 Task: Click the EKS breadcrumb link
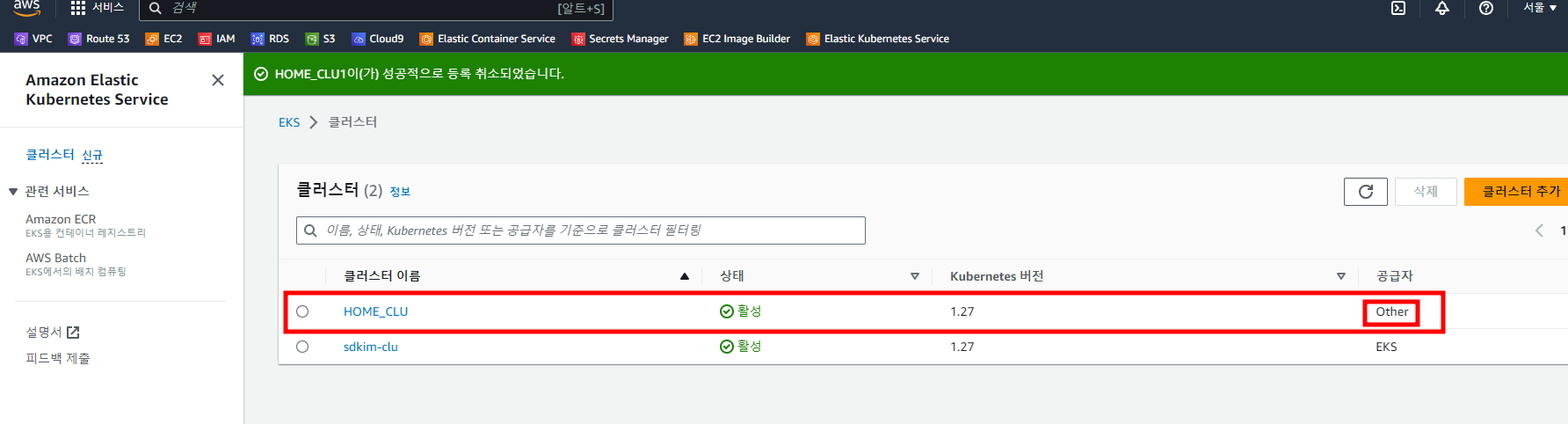tap(289, 122)
